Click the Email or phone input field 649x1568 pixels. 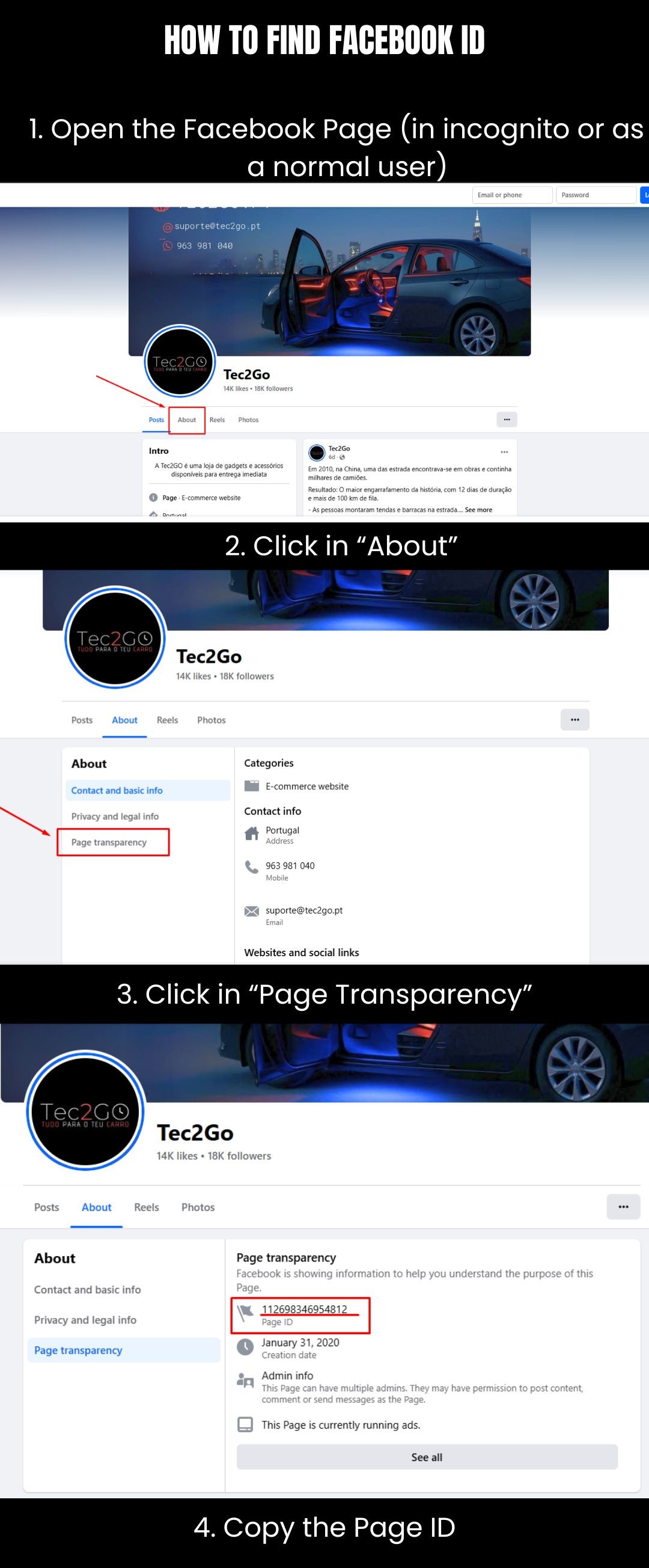click(x=512, y=195)
